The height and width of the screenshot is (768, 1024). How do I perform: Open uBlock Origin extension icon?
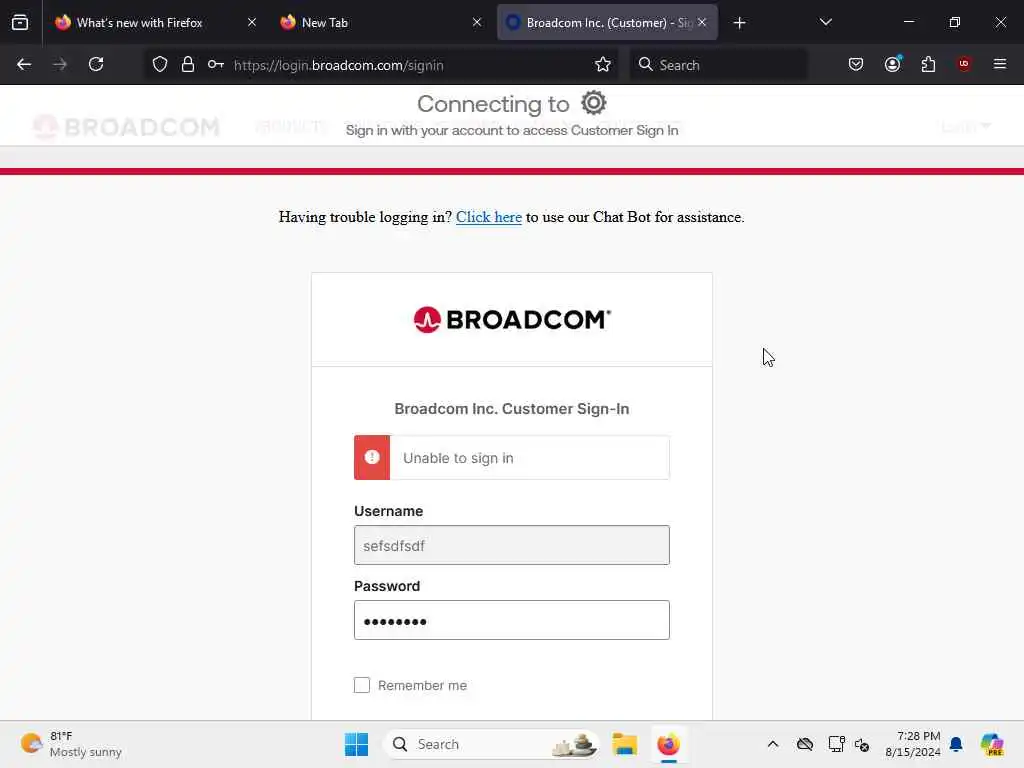pos(964,64)
